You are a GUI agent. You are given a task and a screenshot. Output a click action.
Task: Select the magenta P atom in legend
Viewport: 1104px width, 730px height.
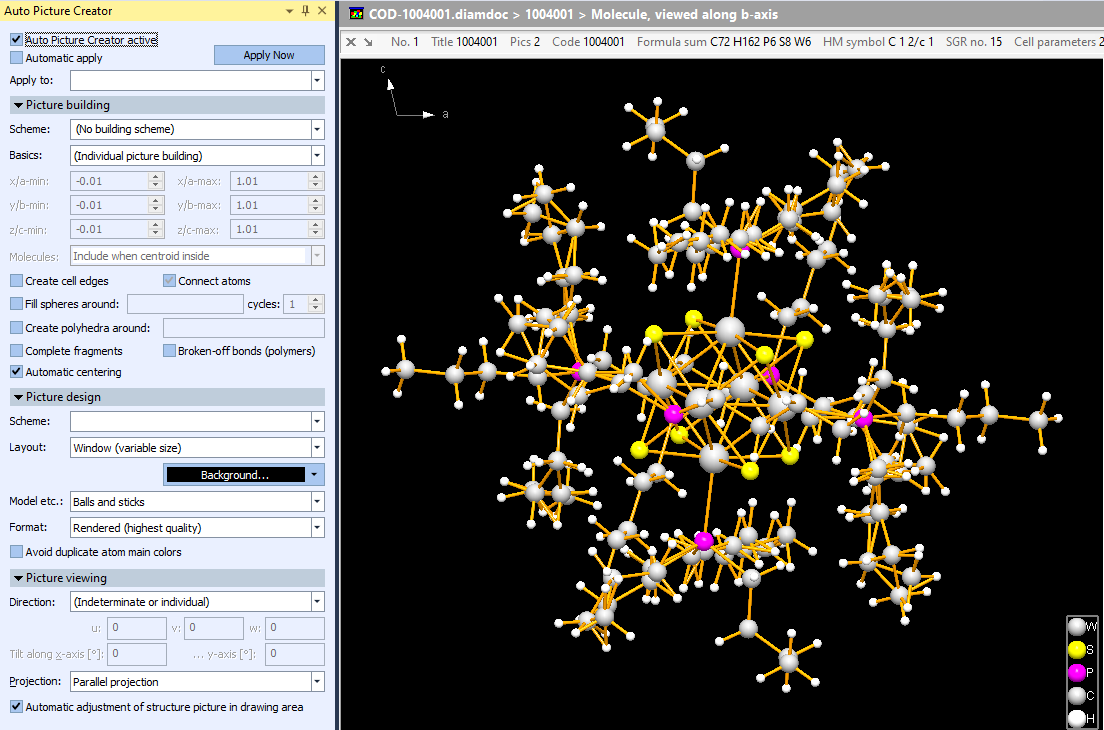1076,672
